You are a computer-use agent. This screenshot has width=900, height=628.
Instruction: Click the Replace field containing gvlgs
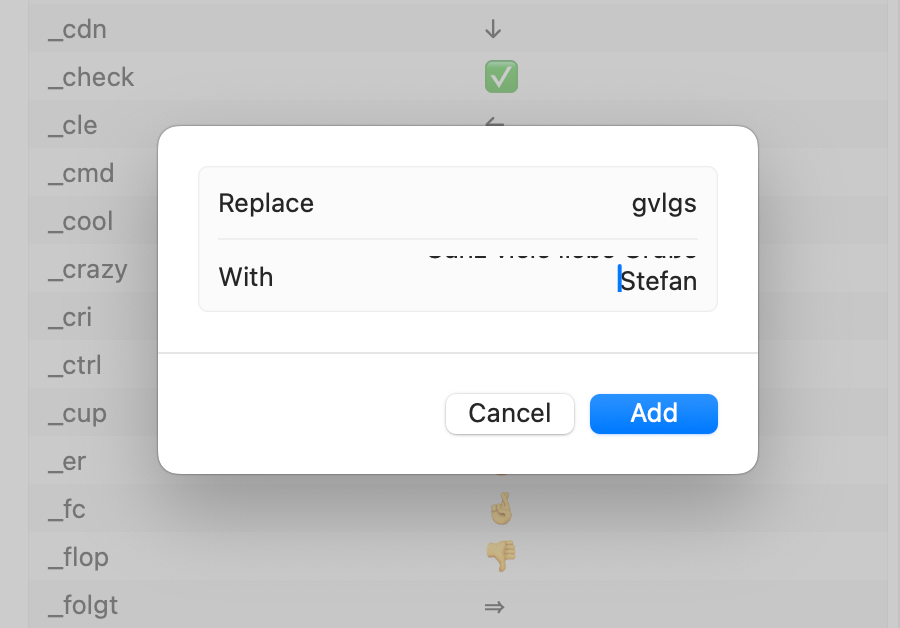pyautogui.click(x=457, y=203)
